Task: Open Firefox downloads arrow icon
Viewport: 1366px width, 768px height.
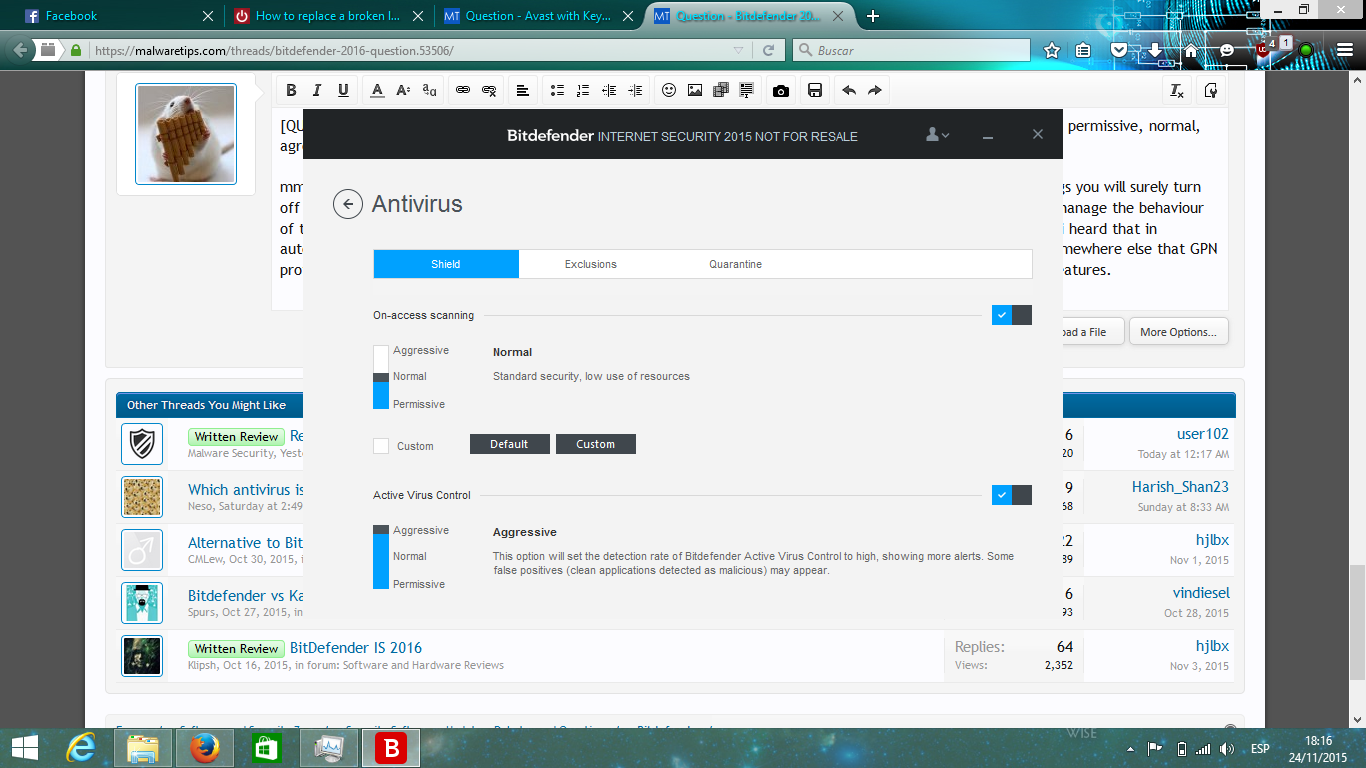Action: 1155,50
